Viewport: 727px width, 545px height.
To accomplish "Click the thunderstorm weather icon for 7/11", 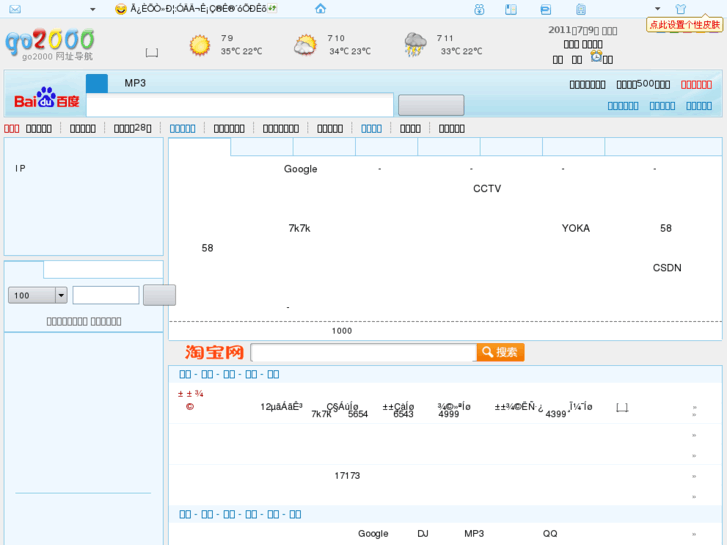I will coord(415,45).
